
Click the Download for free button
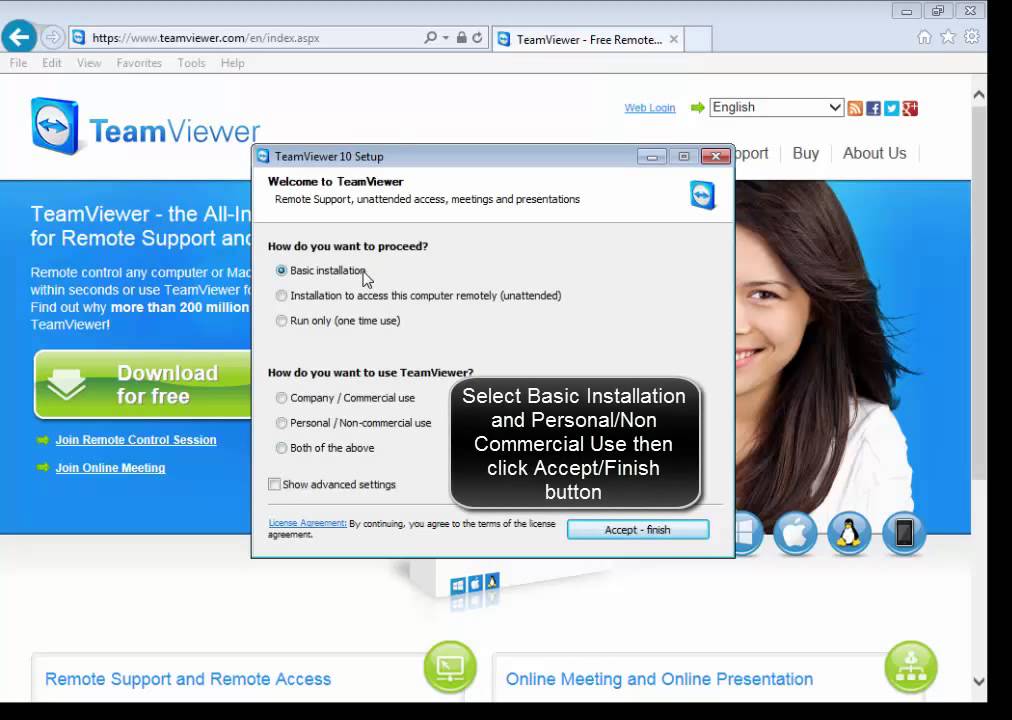[x=143, y=385]
